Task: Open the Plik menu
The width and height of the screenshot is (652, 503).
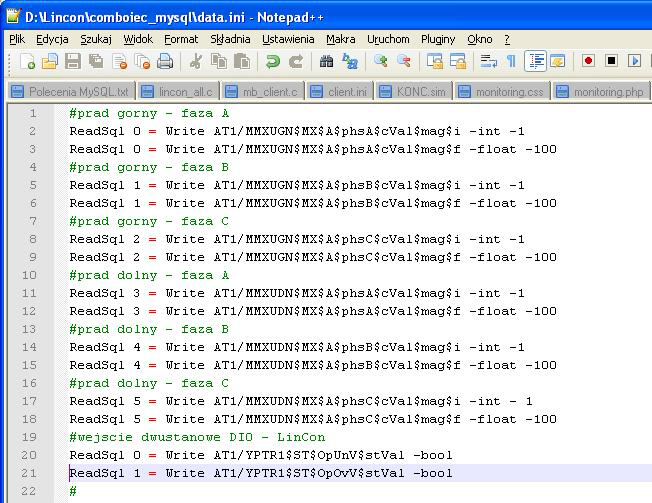Action: click(17, 39)
